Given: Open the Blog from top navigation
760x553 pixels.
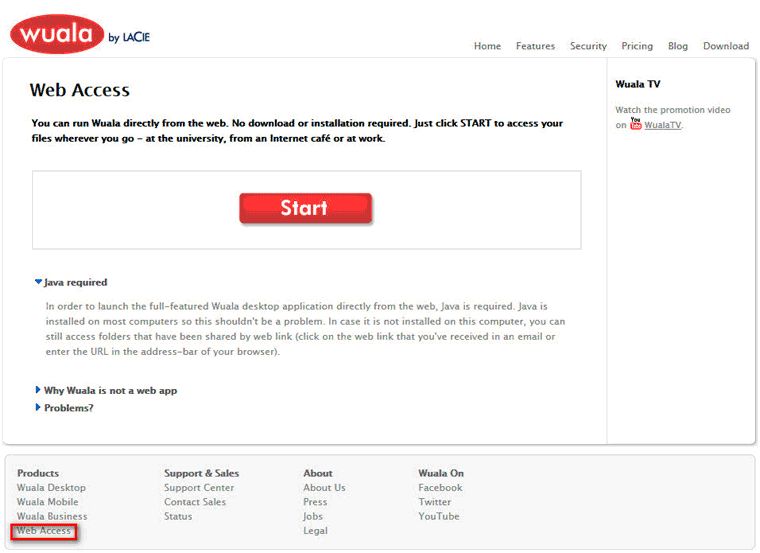Looking at the screenshot, I should coord(678,46).
